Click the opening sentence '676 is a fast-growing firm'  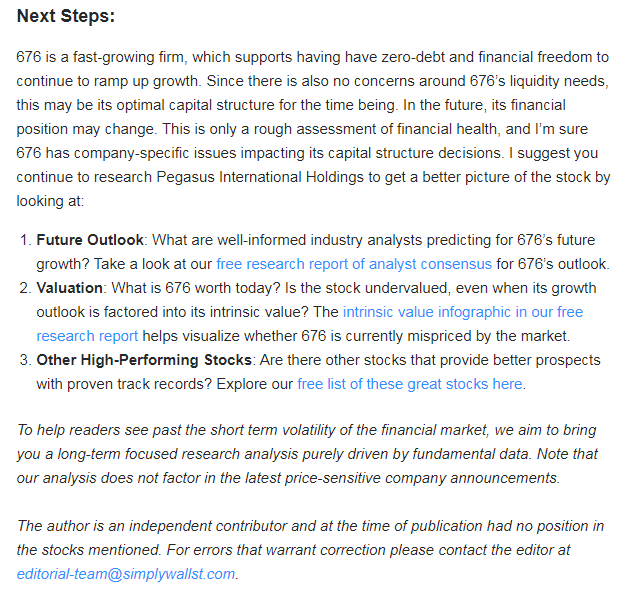coord(110,57)
